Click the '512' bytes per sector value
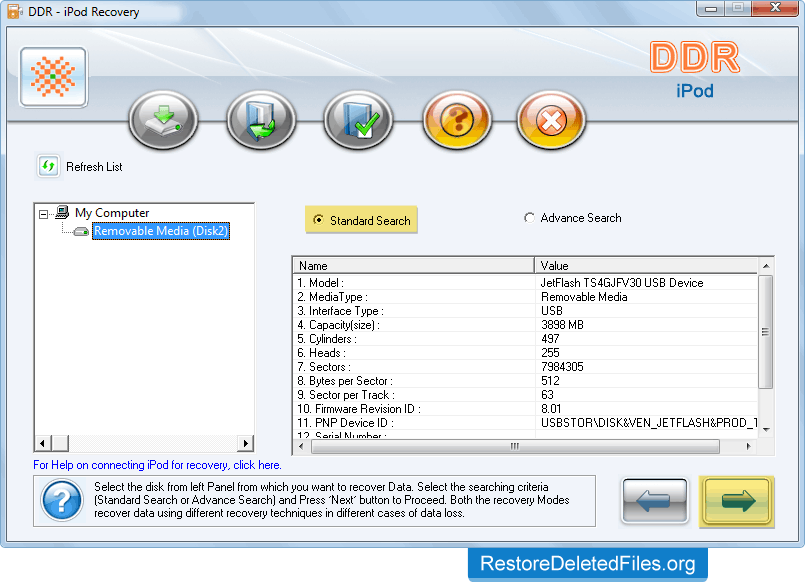The width and height of the screenshot is (805, 582). click(x=550, y=381)
